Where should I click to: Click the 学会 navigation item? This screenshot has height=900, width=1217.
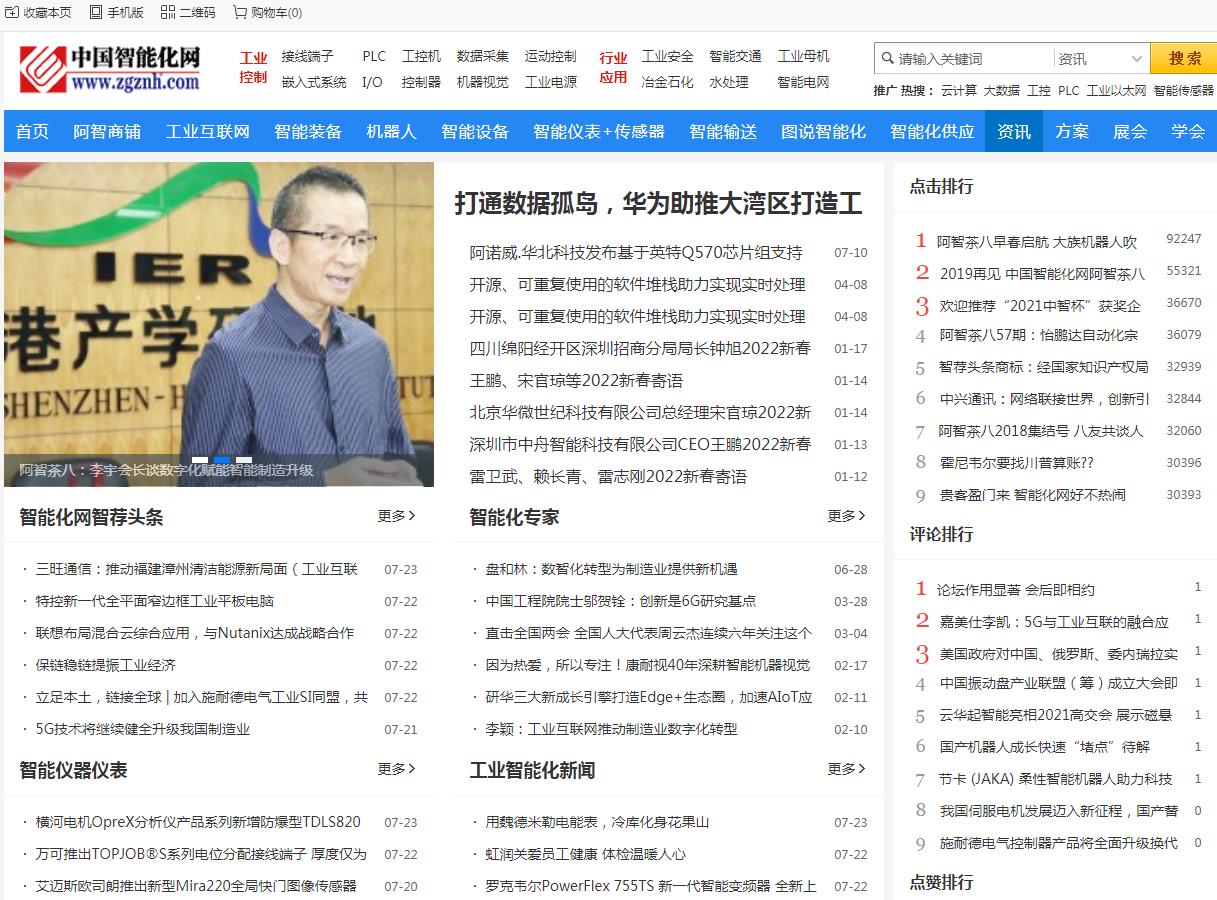1188,131
